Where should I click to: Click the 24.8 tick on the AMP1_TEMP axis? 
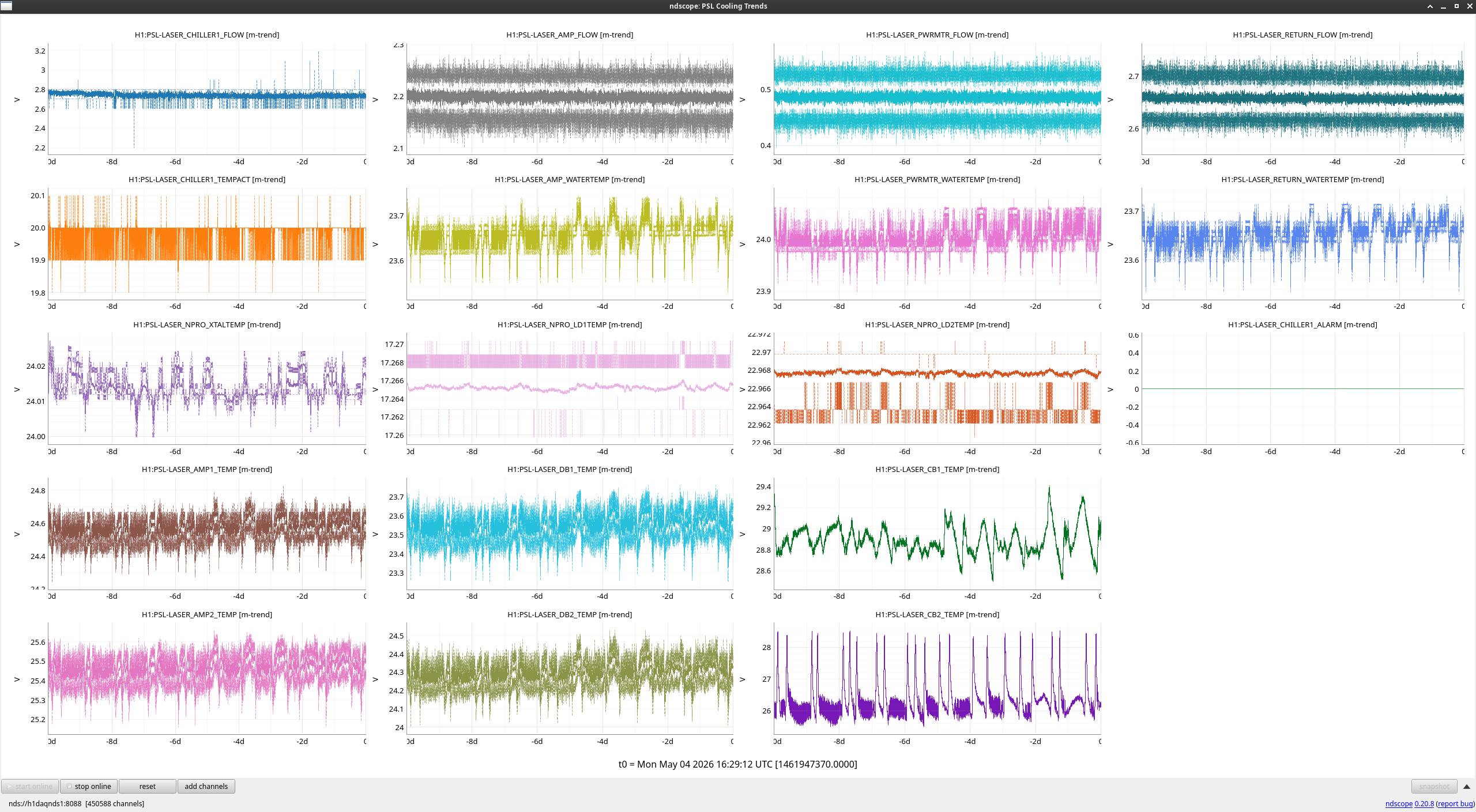[38, 491]
